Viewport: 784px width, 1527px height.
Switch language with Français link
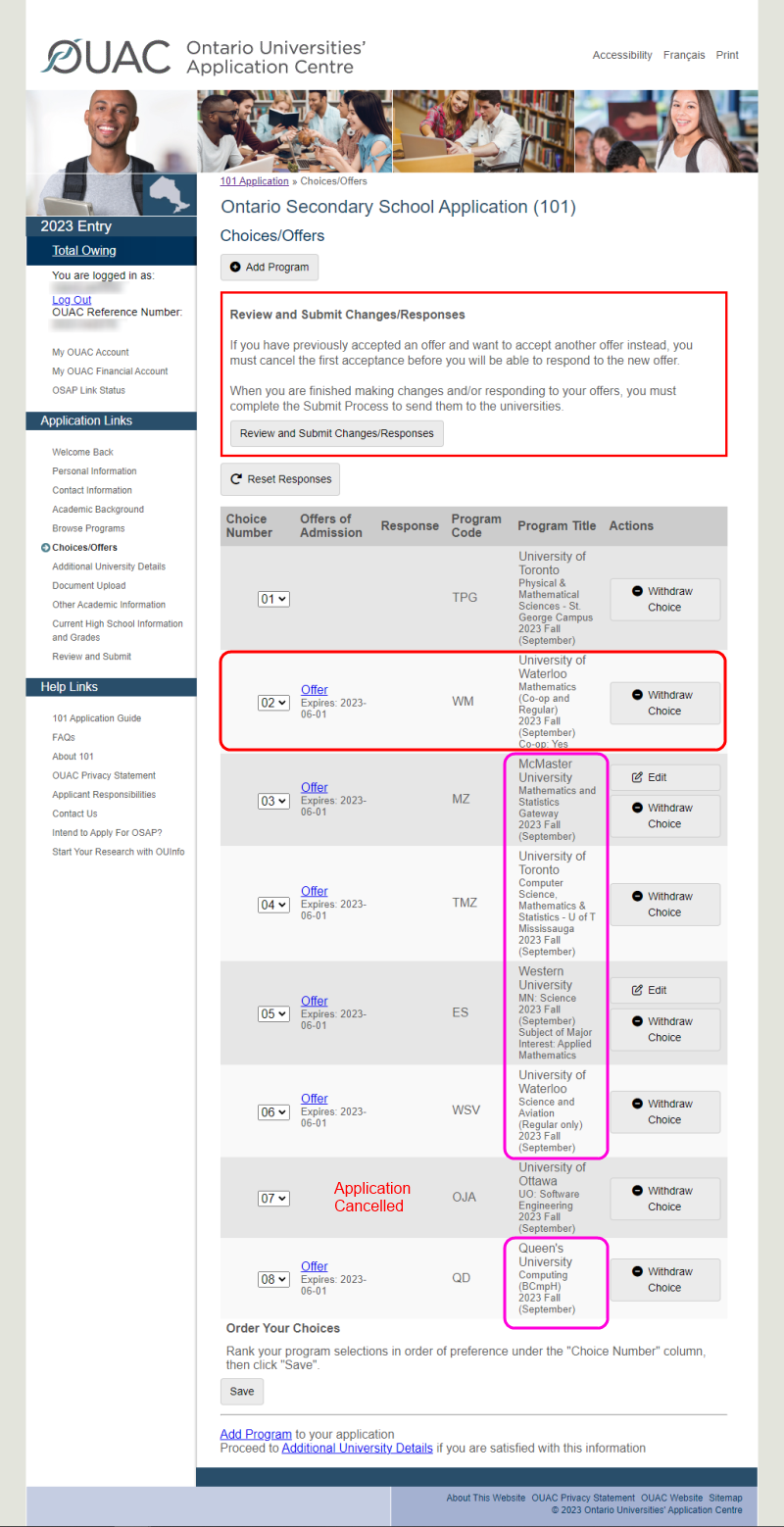tap(684, 55)
